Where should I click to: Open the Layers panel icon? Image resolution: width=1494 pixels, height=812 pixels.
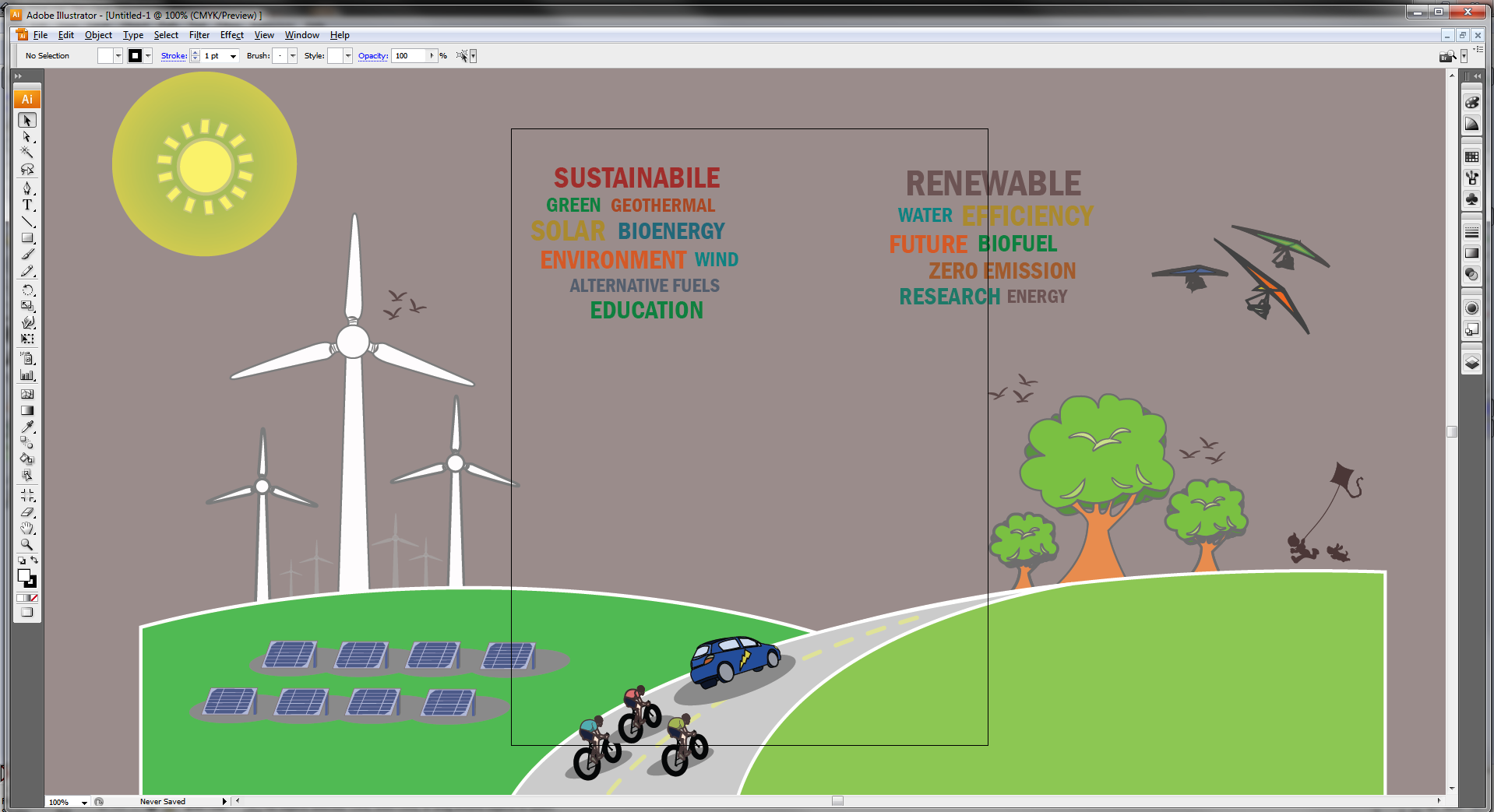click(1471, 363)
